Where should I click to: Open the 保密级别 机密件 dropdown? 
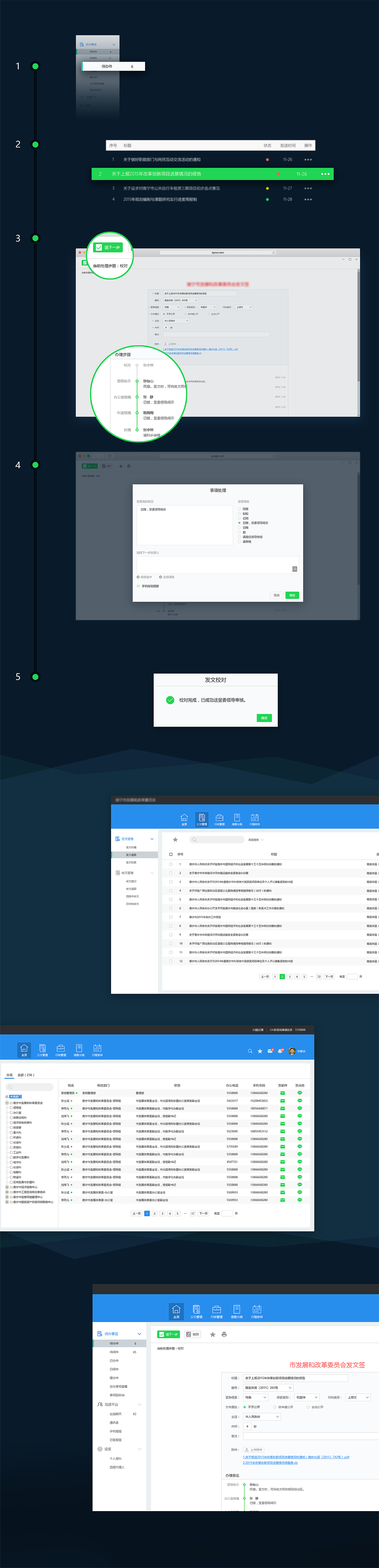tap(307, 1397)
